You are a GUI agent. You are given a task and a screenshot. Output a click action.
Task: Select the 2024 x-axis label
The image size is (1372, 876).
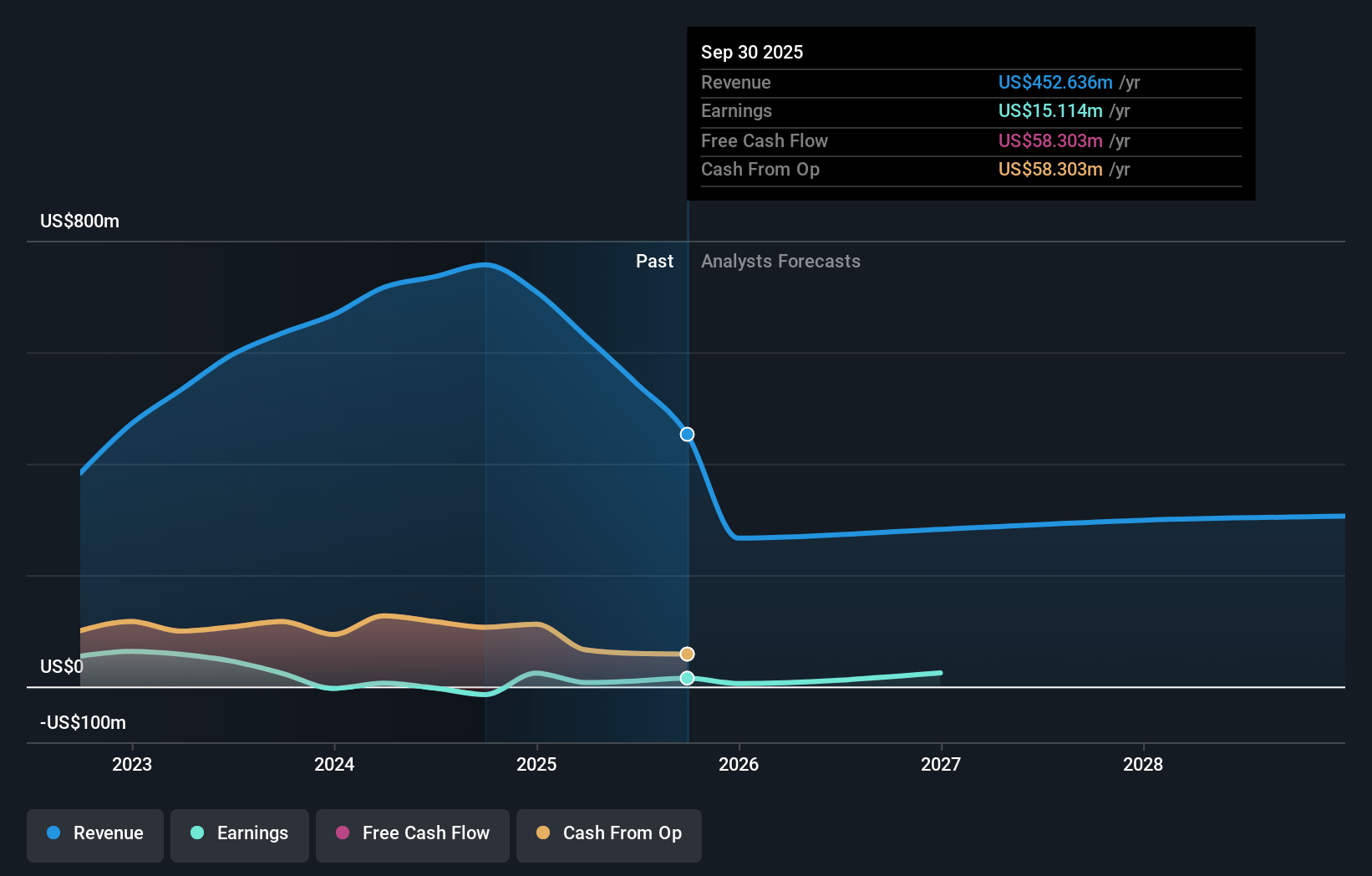[x=334, y=764]
